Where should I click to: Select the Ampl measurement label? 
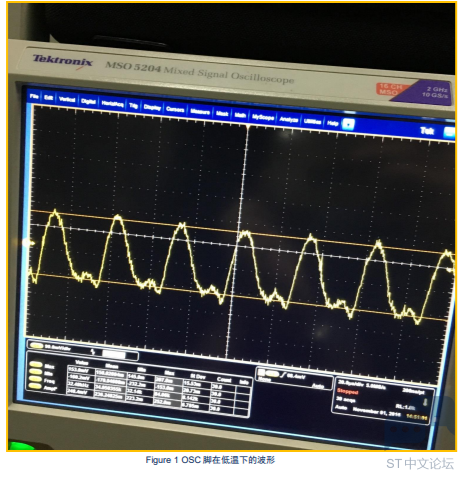[x=51, y=388]
